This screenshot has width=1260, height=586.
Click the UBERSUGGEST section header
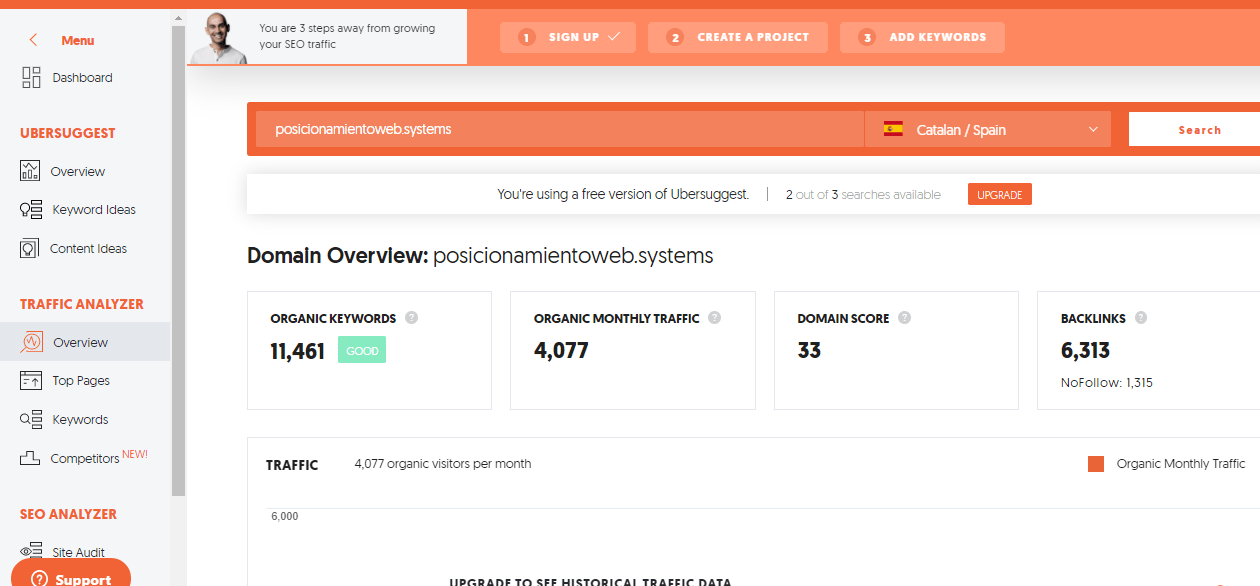click(68, 133)
